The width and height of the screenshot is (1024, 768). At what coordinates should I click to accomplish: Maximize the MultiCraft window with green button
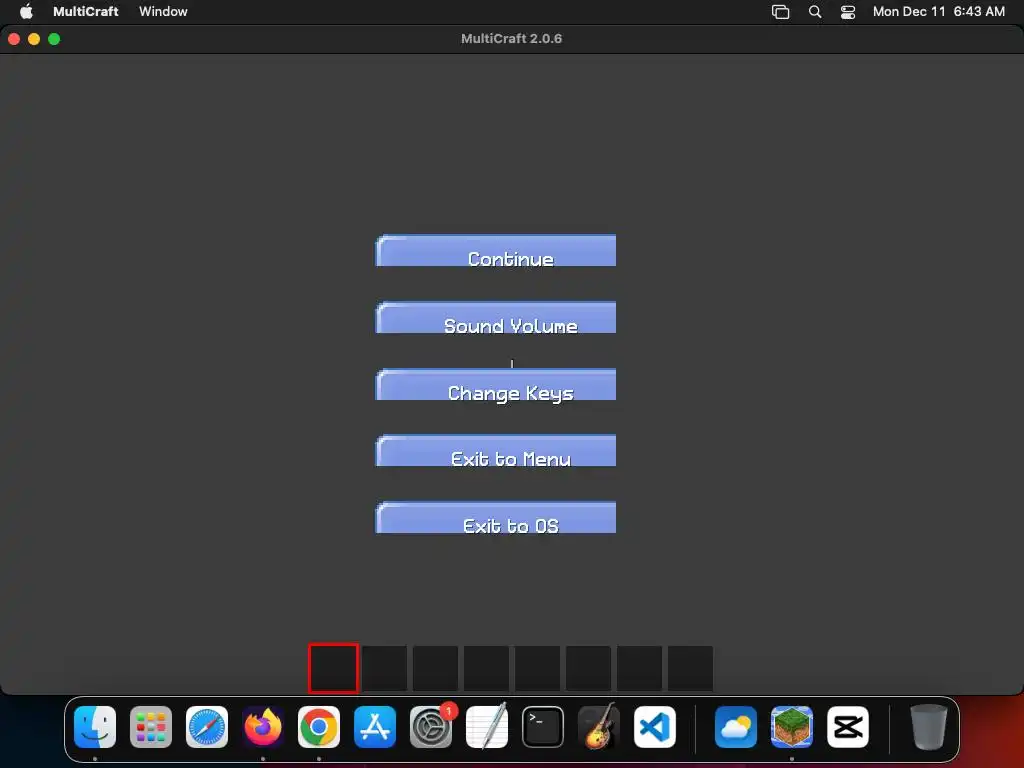point(54,39)
